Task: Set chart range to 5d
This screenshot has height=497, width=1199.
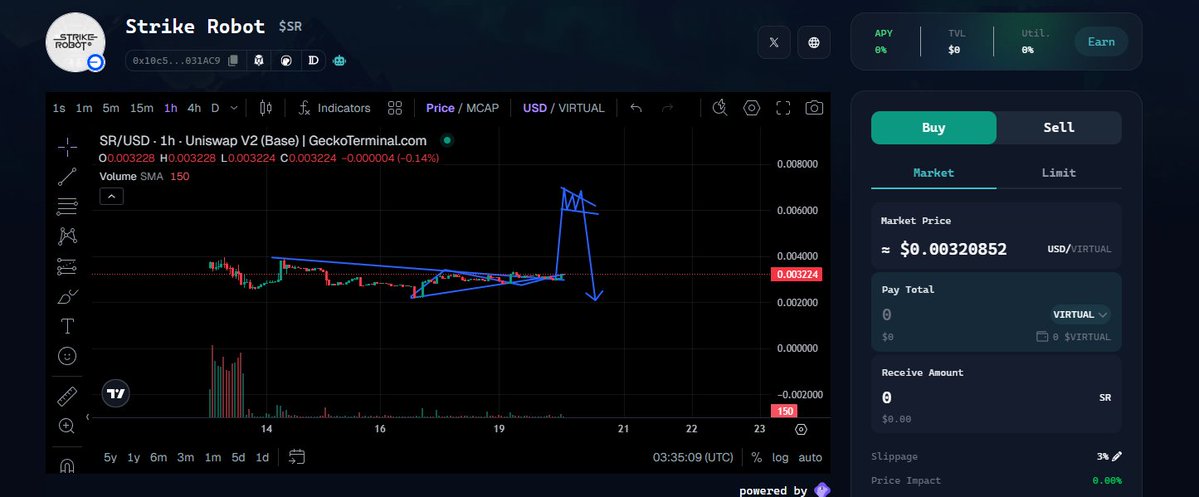Action: pos(239,457)
